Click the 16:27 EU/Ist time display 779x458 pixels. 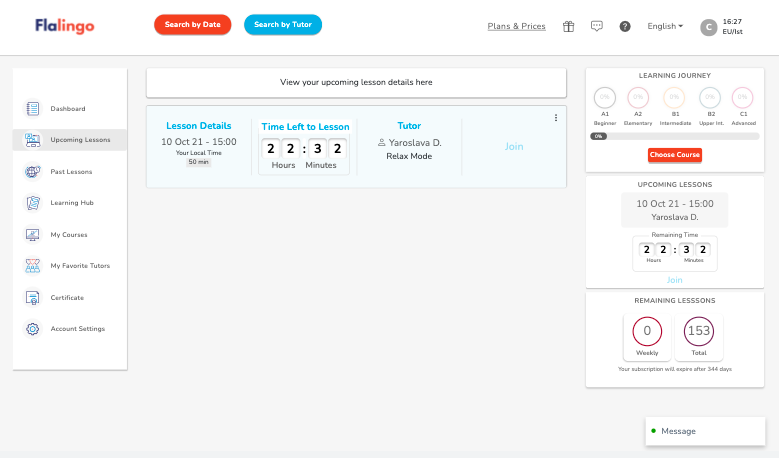pos(732,26)
